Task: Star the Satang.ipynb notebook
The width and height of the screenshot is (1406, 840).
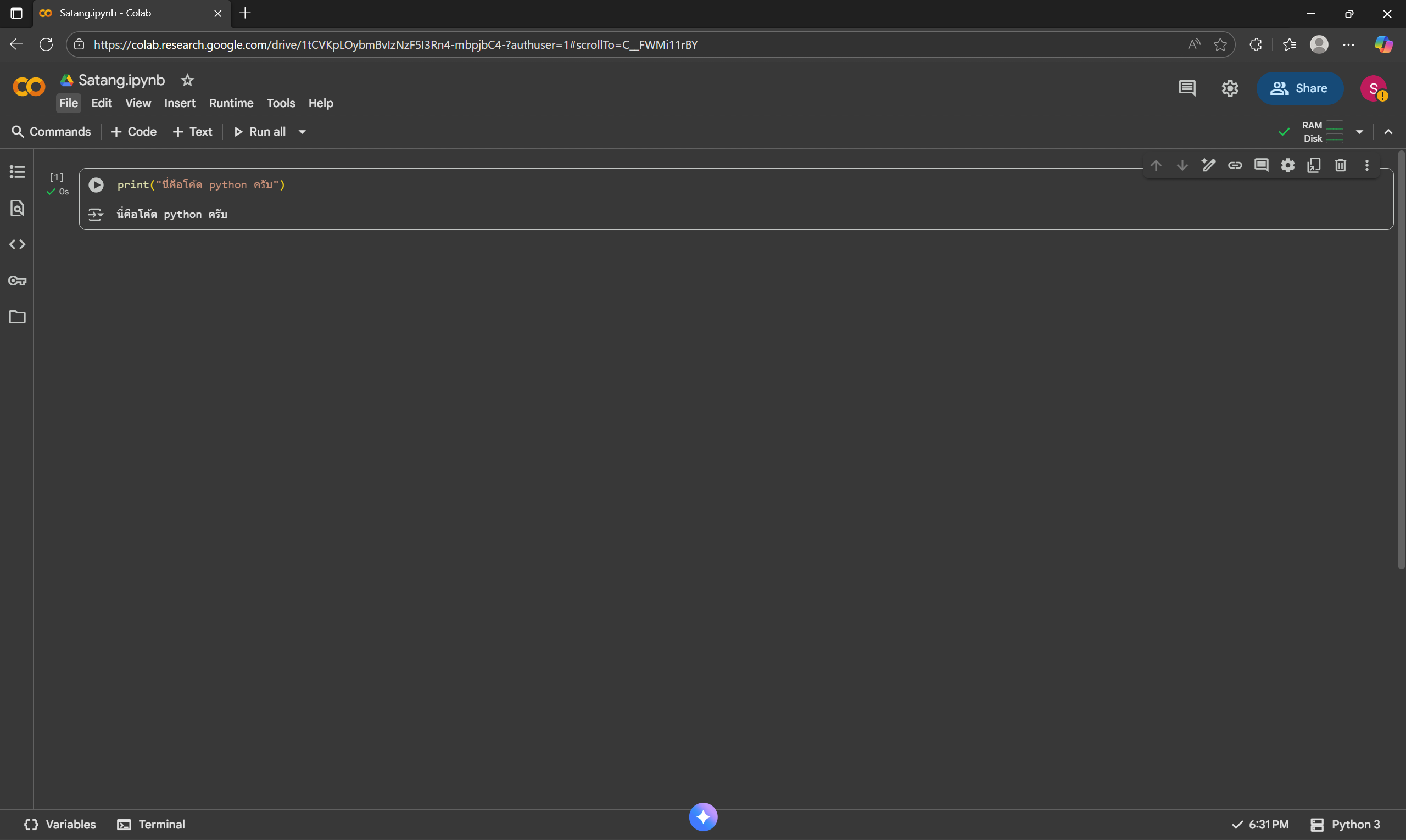Action: coord(187,80)
